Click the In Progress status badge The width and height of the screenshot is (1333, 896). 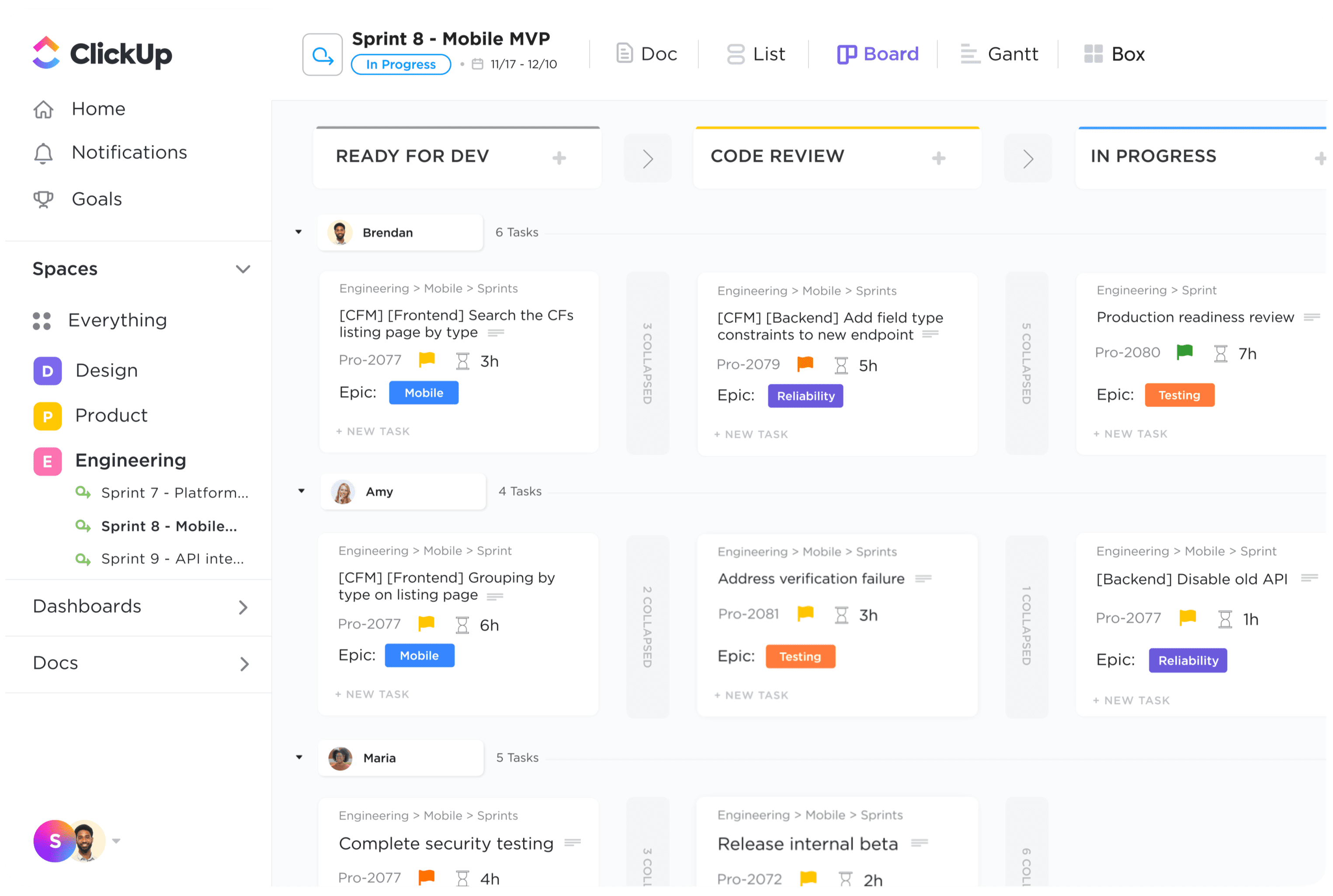(x=400, y=65)
